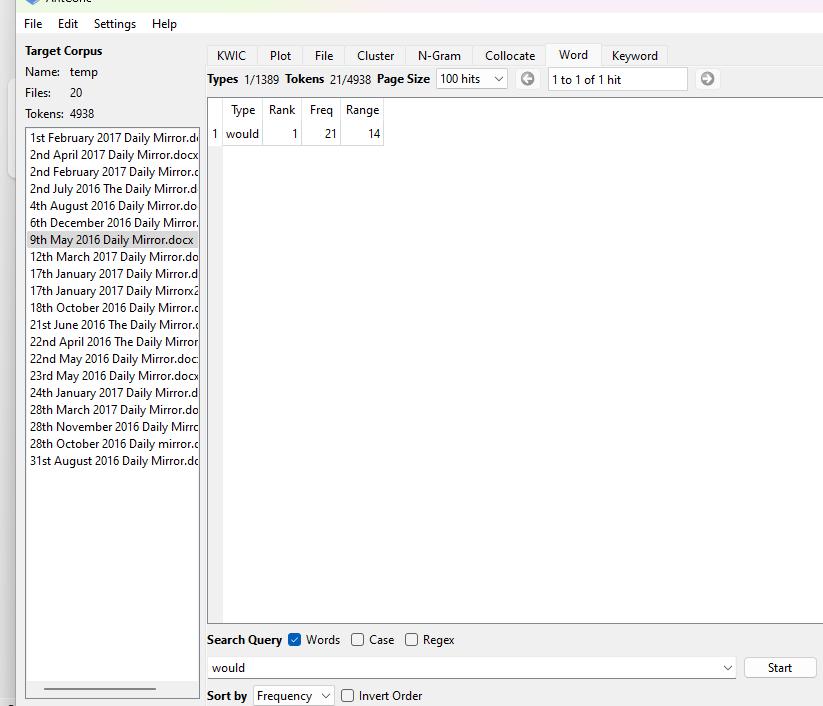Click the Rank column header
The height and width of the screenshot is (706, 823).
(x=282, y=110)
